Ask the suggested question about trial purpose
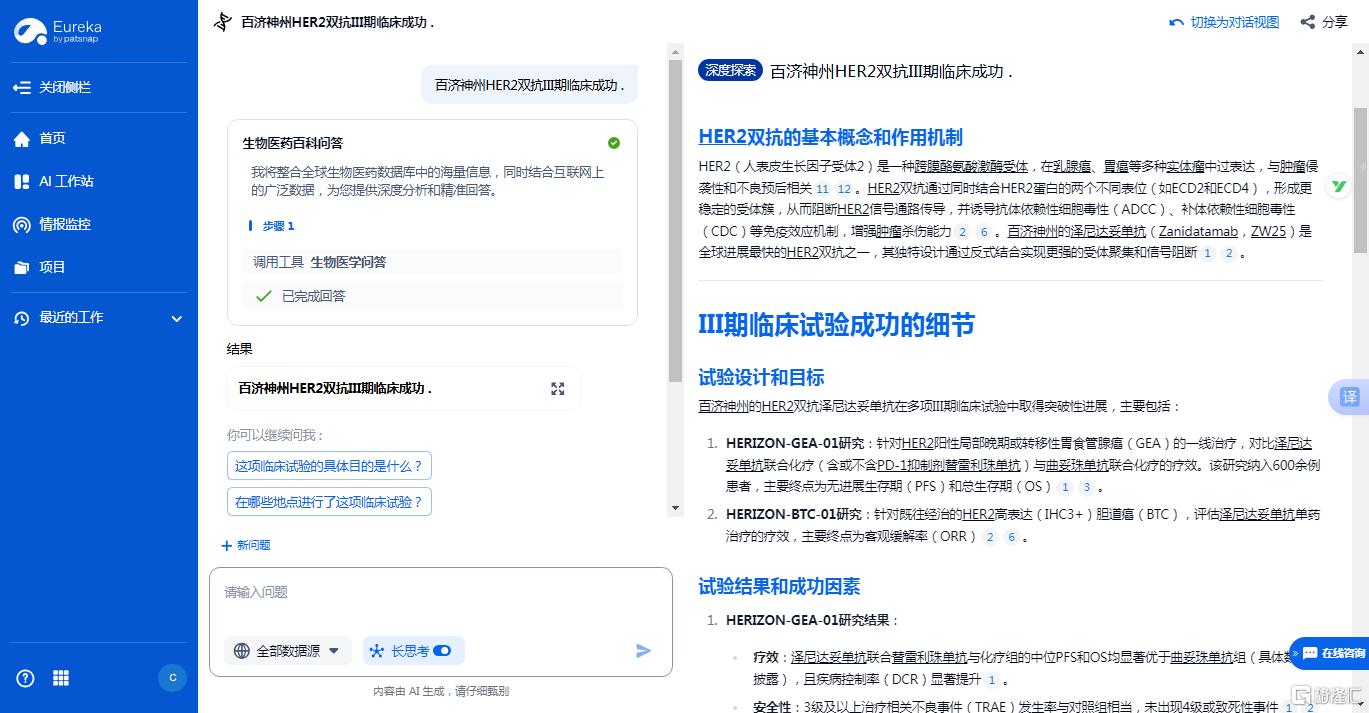Image resolution: width=1369 pixels, height=713 pixels. pos(329,465)
